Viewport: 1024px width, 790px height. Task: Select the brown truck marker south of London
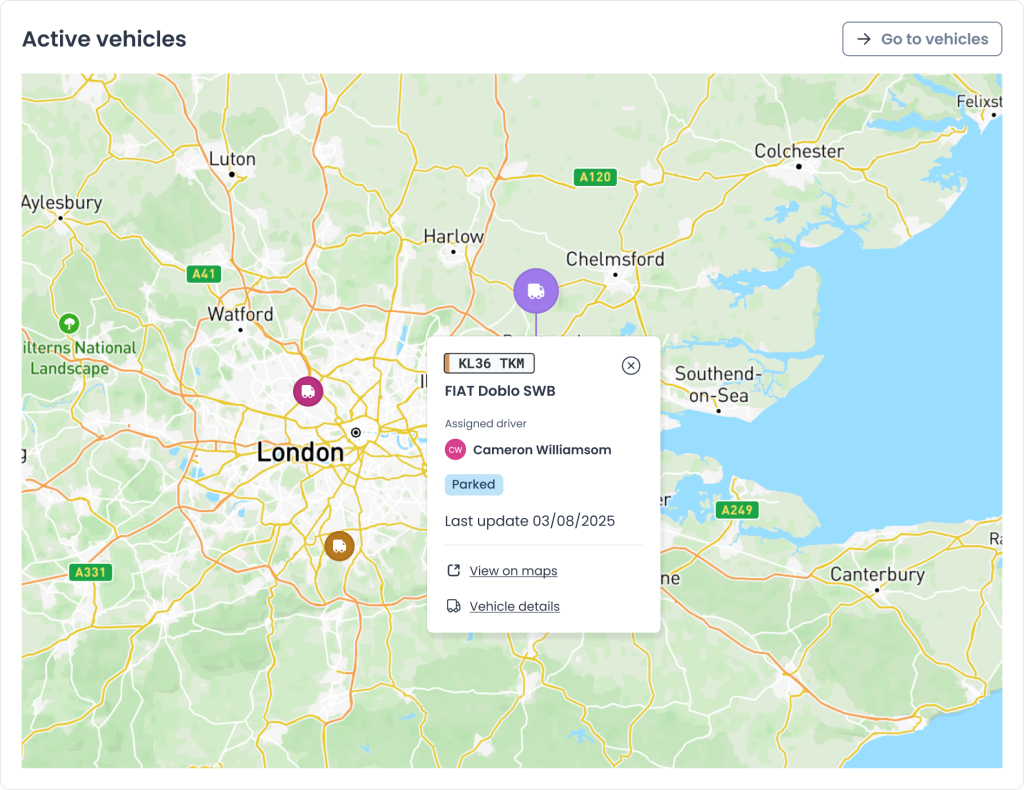[x=340, y=546]
